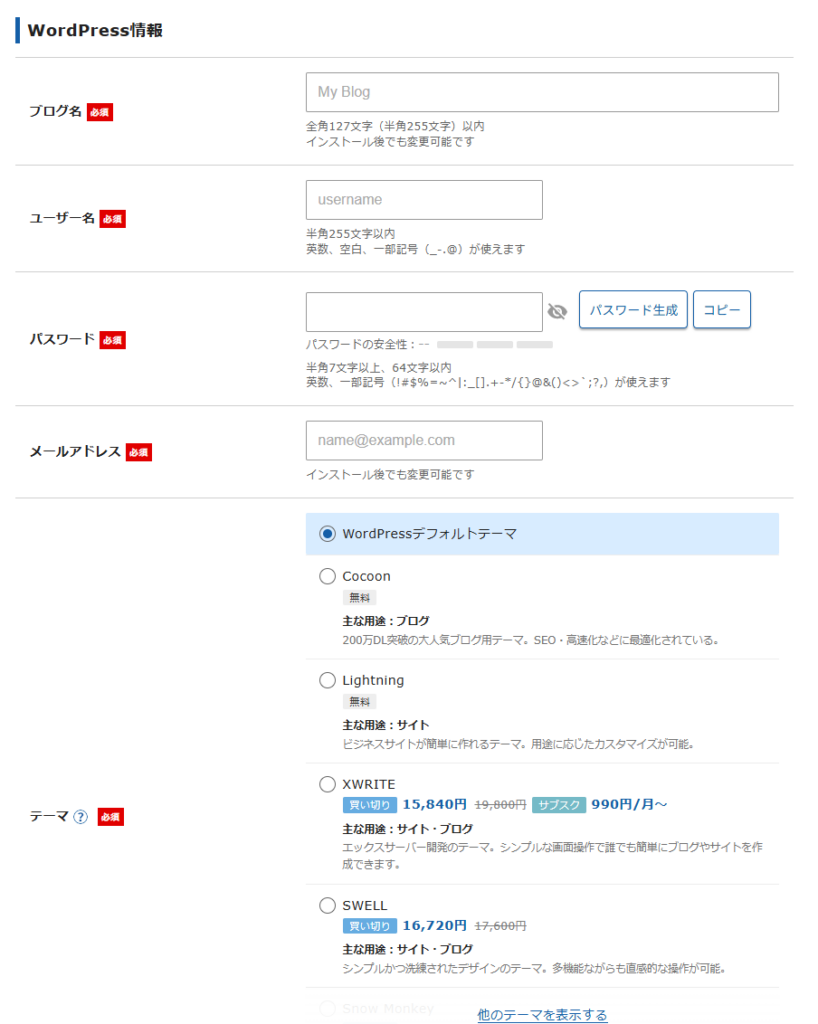Screen dimensions: 818x1024
Task: Open the theme help question mark icon
Action: [x=80, y=817]
